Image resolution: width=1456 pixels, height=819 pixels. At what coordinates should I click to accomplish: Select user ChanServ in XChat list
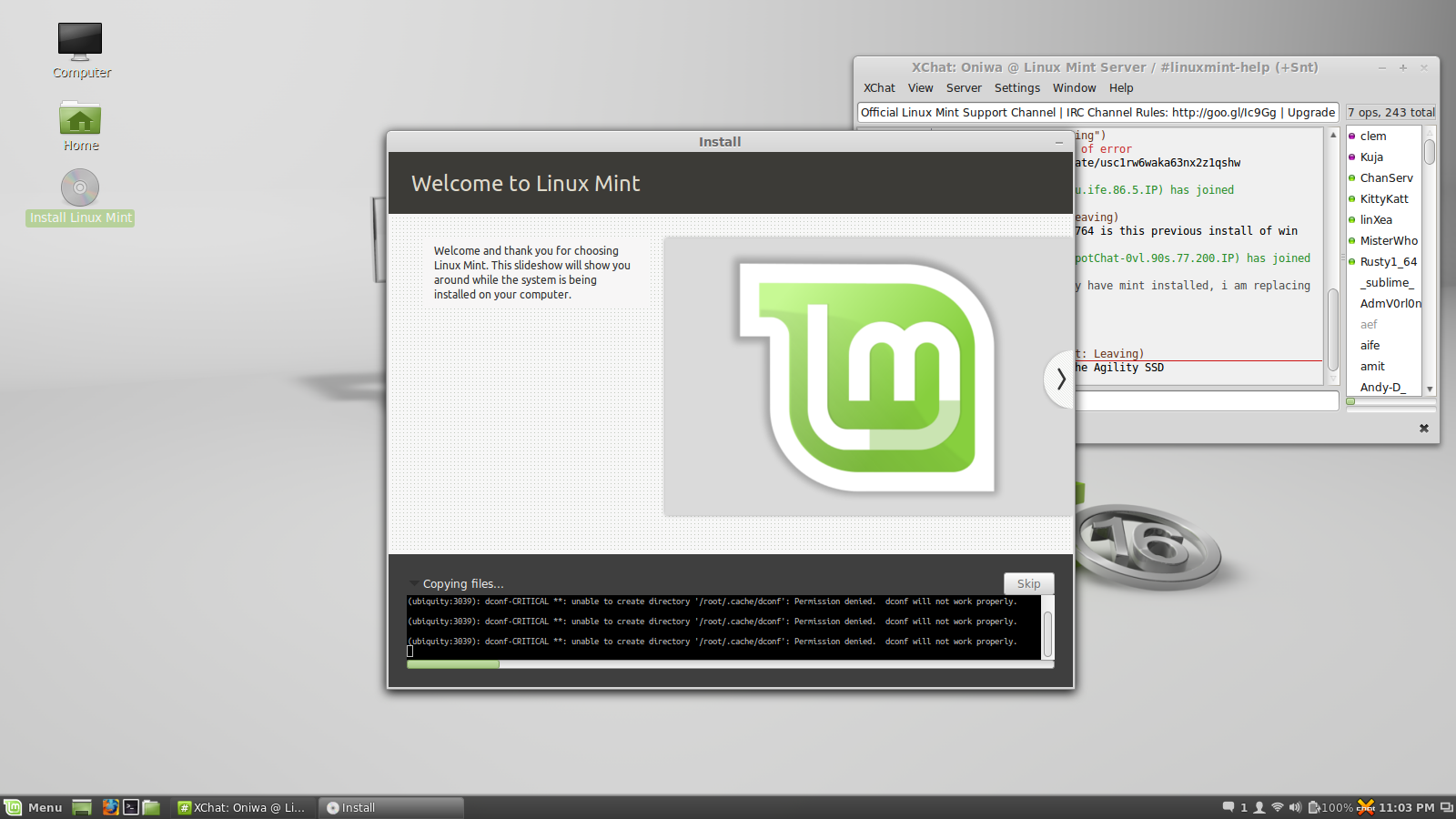pyautogui.click(x=1383, y=178)
